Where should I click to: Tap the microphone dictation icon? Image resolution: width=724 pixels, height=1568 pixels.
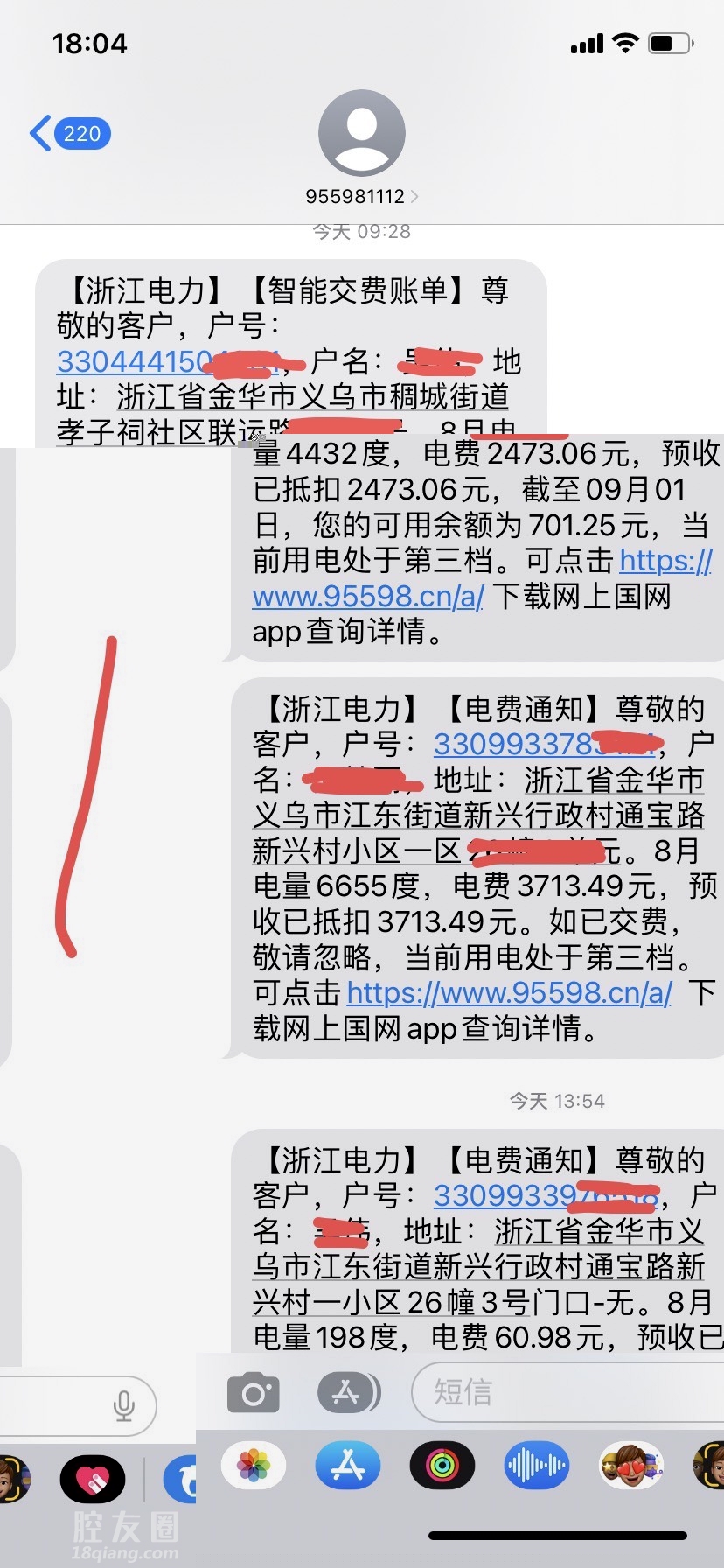[124, 1406]
